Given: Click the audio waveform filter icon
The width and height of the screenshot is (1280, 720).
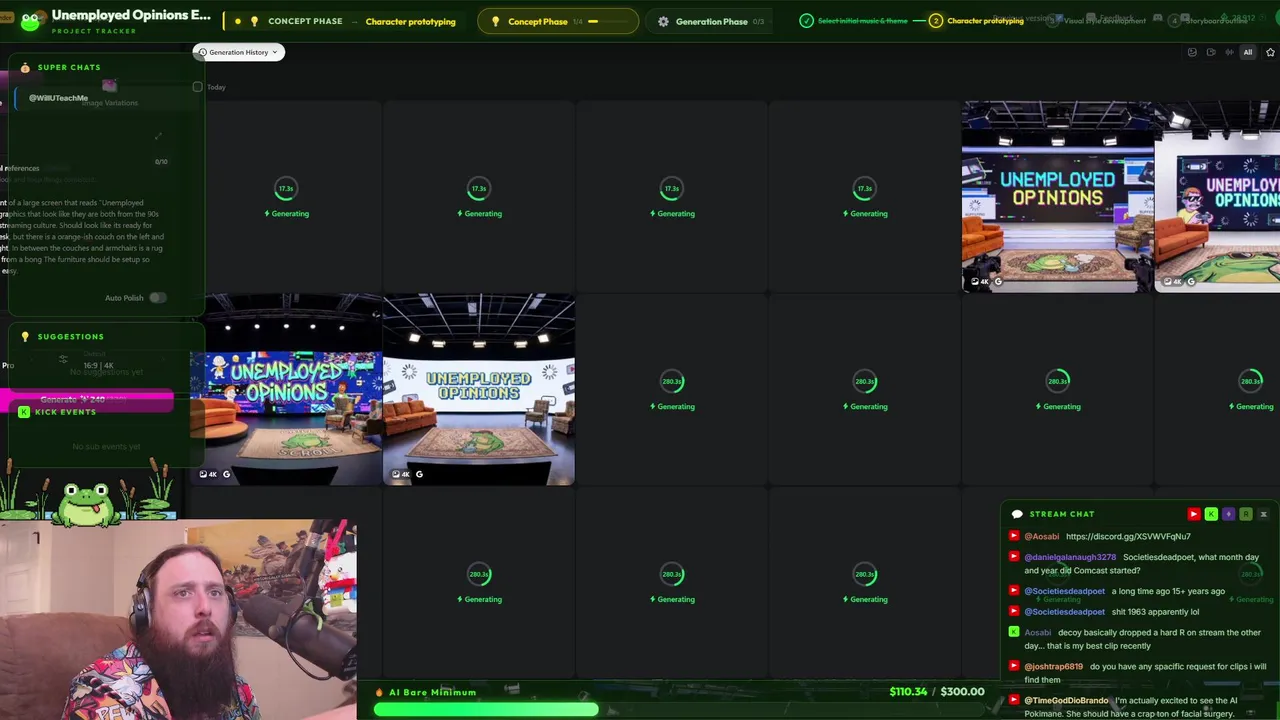Looking at the screenshot, I should pos(1229,52).
